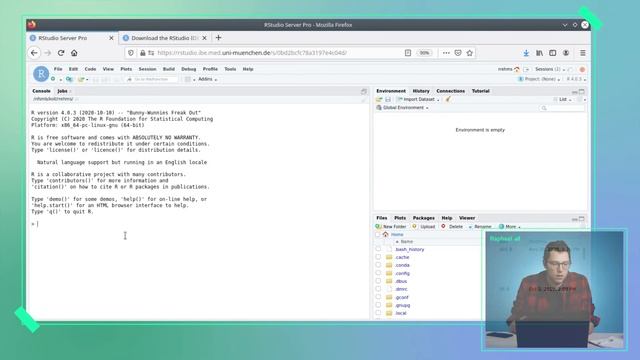Open the Tools menu
The image size is (640, 360).
coord(230,69)
